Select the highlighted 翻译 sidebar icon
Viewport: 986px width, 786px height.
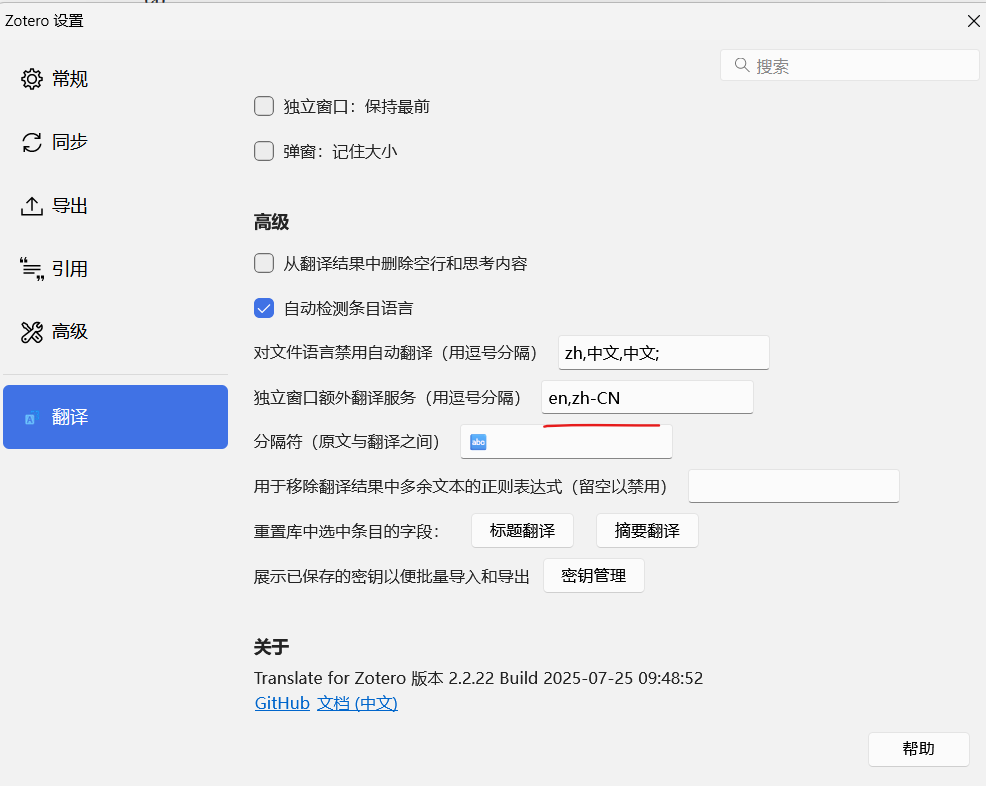[34, 416]
